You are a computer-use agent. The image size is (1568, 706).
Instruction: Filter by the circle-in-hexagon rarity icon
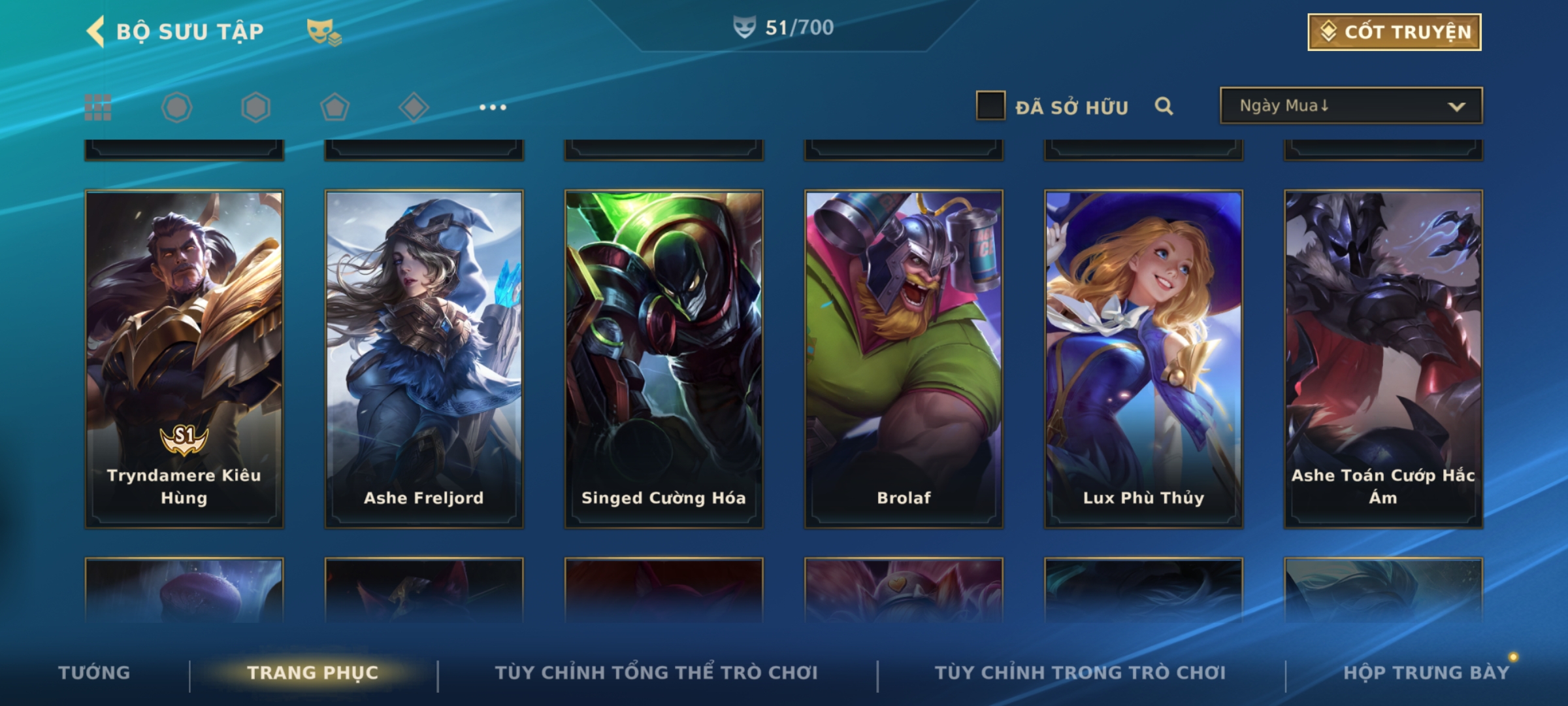click(176, 107)
